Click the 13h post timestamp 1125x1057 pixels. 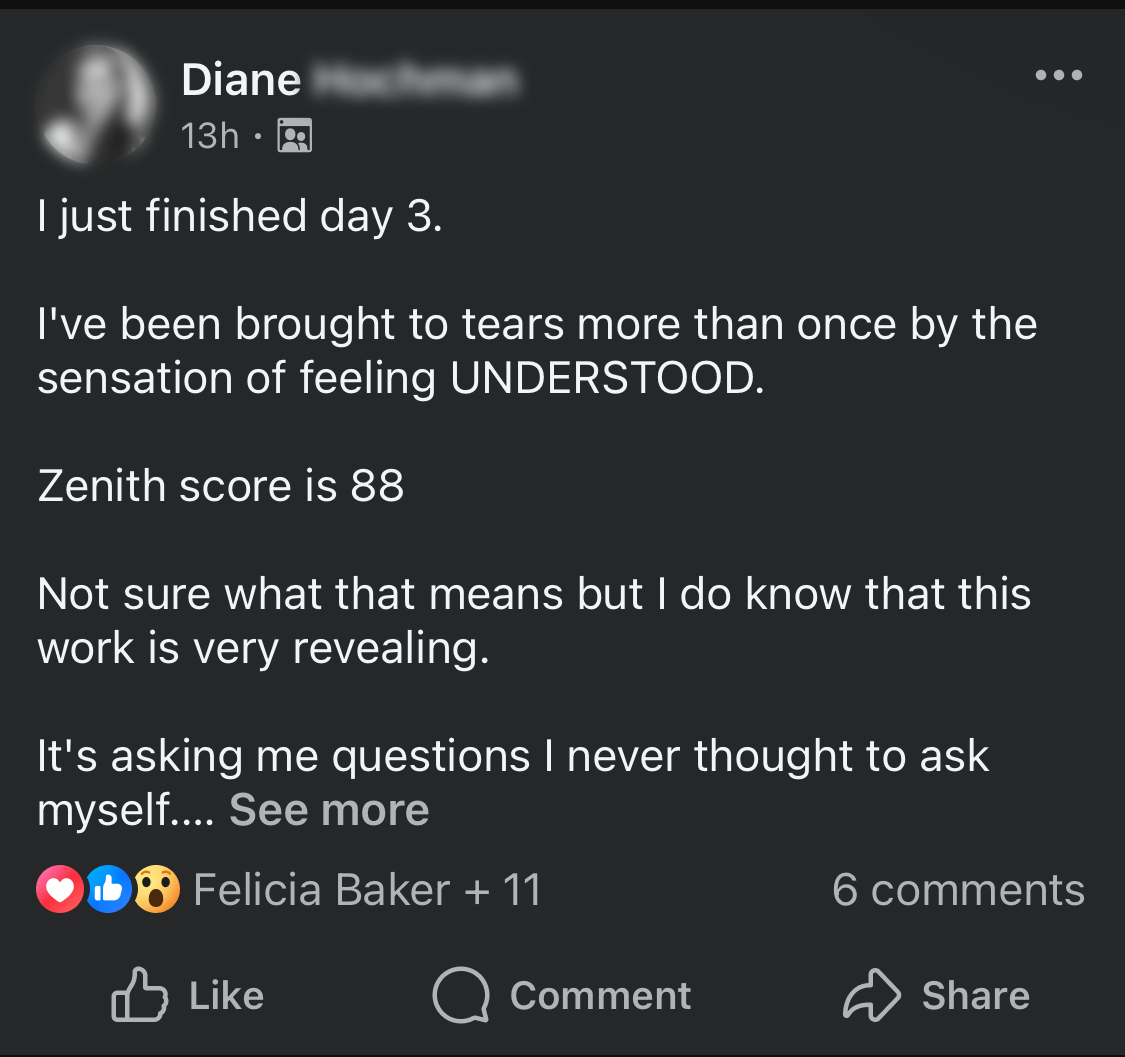click(x=210, y=135)
